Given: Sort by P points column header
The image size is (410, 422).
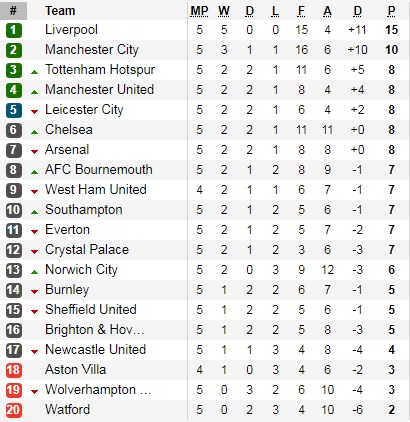Looking at the screenshot, I should click(391, 11).
